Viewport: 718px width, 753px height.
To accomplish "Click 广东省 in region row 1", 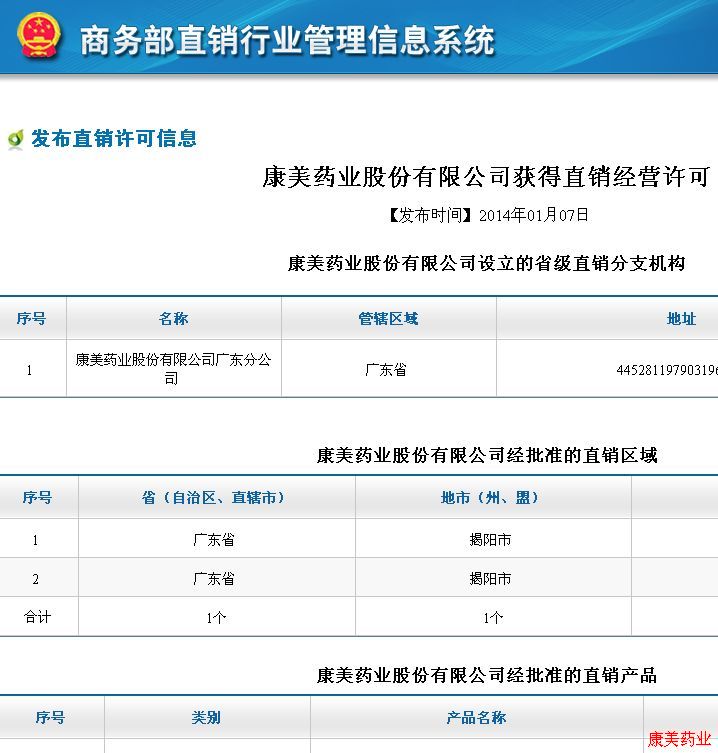I will click(214, 540).
